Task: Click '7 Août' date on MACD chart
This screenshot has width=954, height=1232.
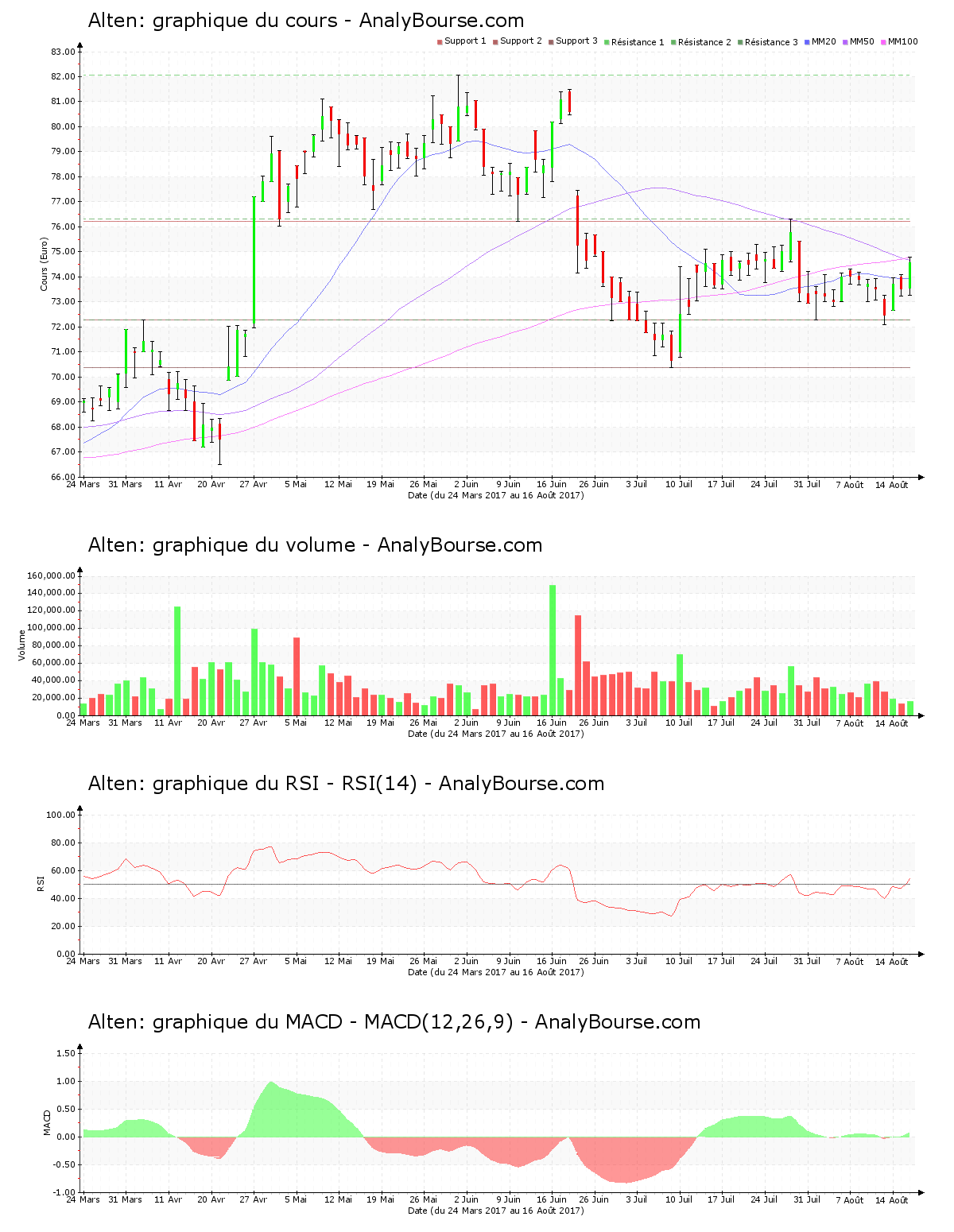Action: click(849, 1200)
